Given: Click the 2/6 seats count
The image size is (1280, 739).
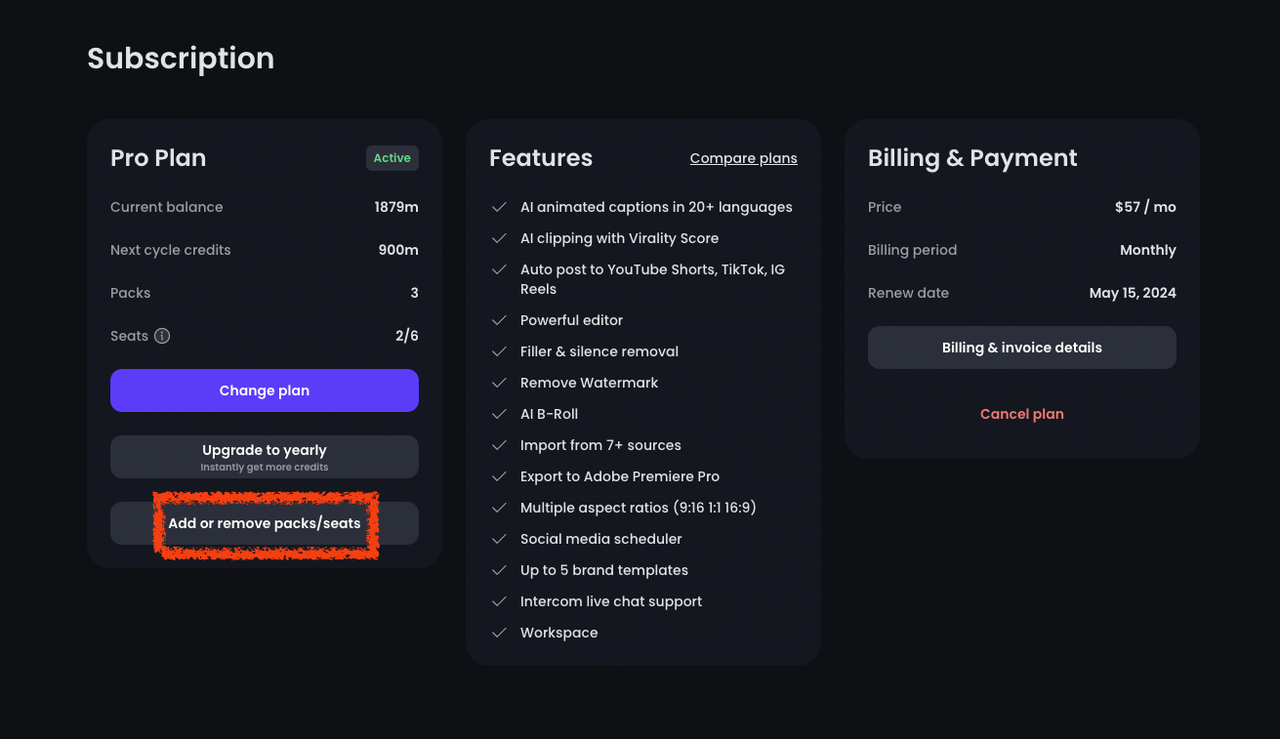Looking at the screenshot, I should coord(406,336).
